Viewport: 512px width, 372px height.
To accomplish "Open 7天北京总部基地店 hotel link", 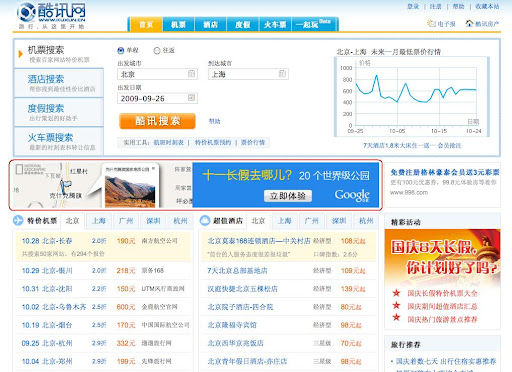I will tap(237, 271).
